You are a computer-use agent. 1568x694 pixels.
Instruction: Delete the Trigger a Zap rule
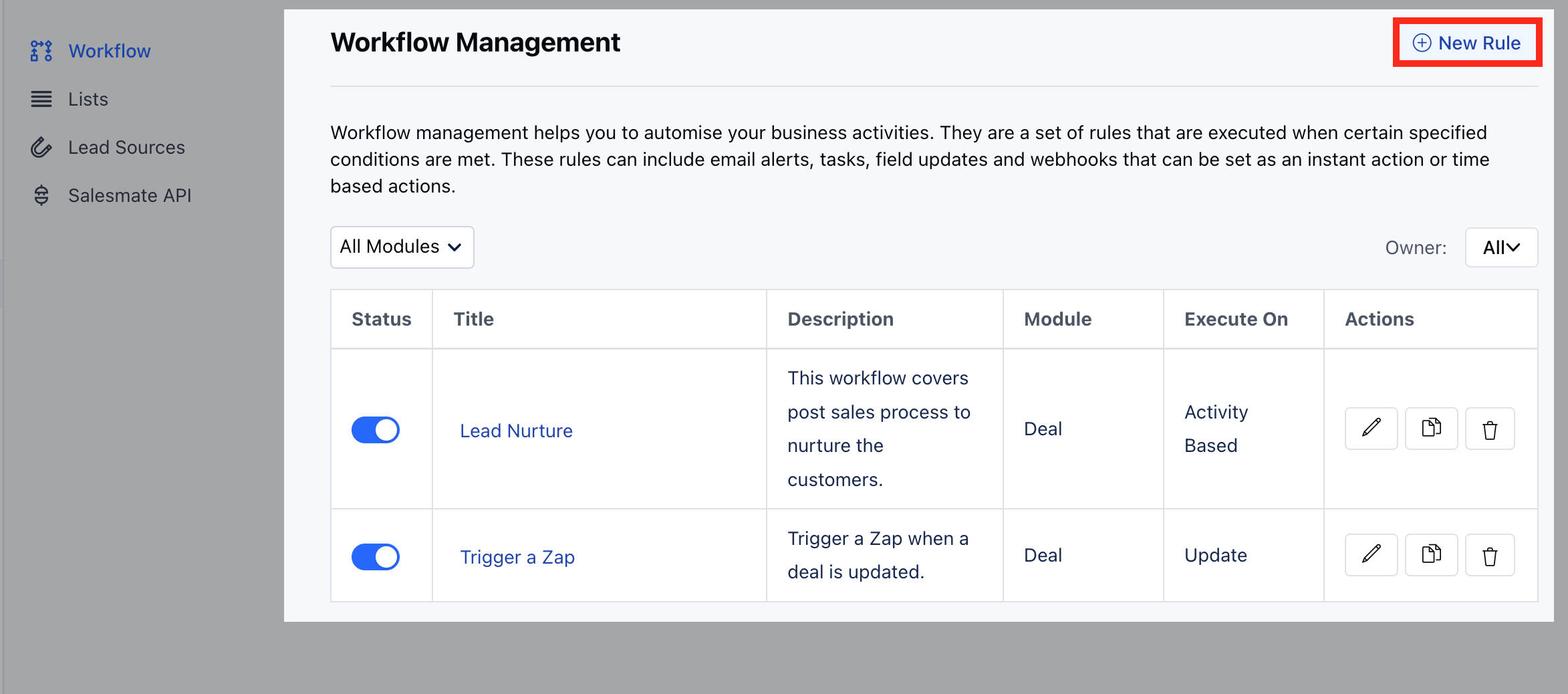(1490, 555)
